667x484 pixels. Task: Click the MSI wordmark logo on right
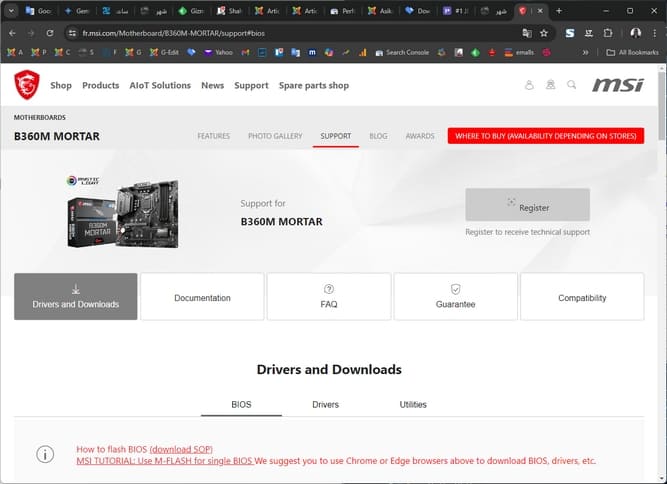click(x=618, y=85)
